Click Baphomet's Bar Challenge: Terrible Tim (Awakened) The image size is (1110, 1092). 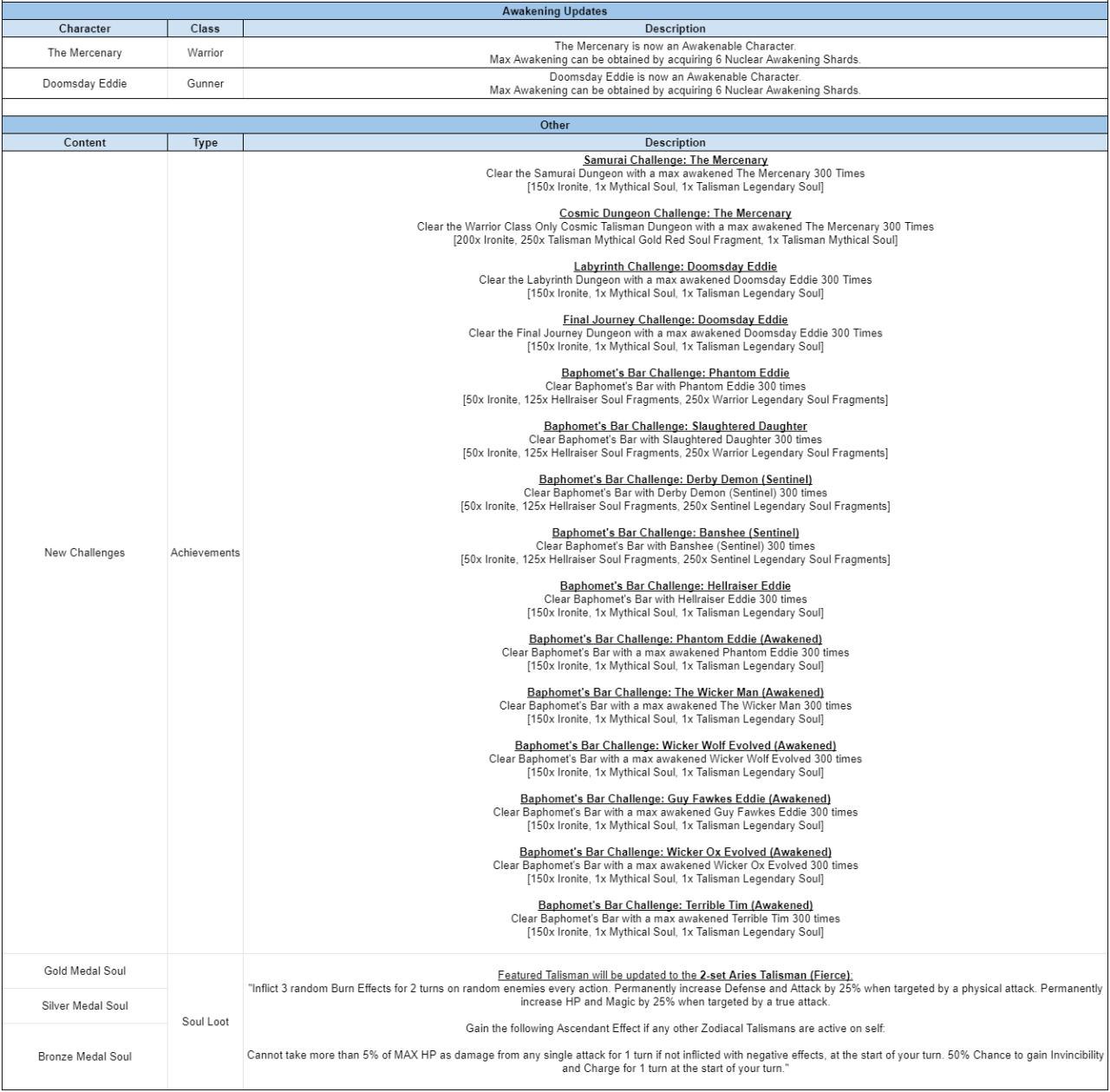click(x=675, y=905)
